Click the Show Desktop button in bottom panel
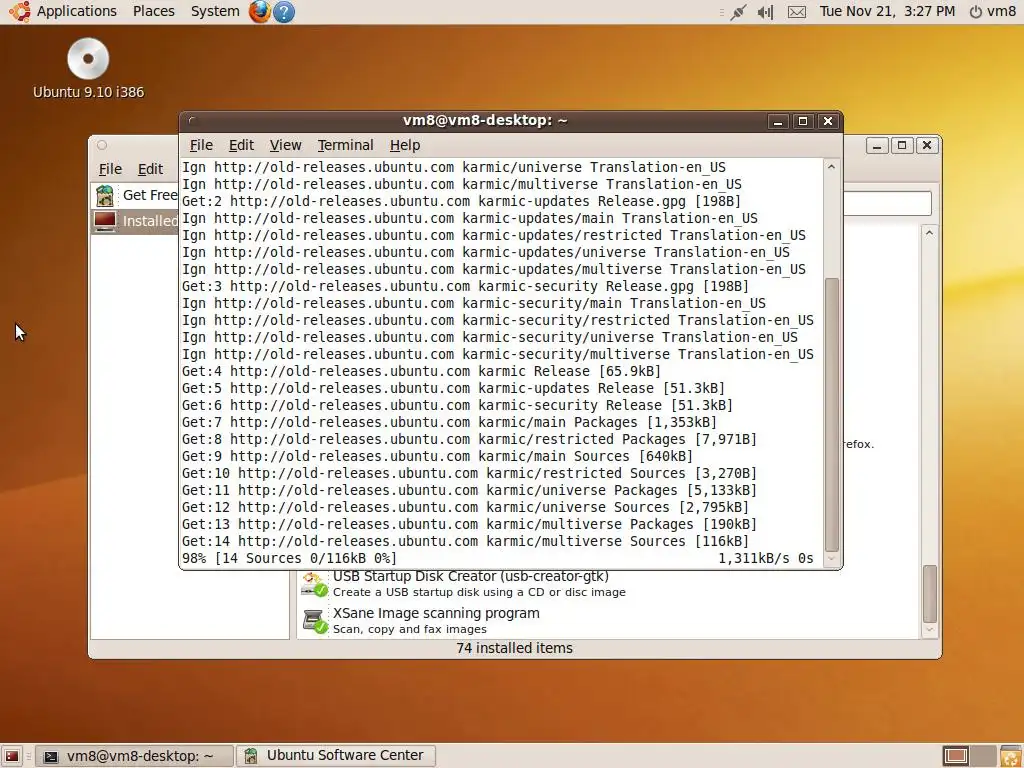The height and width of the screenshot is (768, 1024). (12, 756)
